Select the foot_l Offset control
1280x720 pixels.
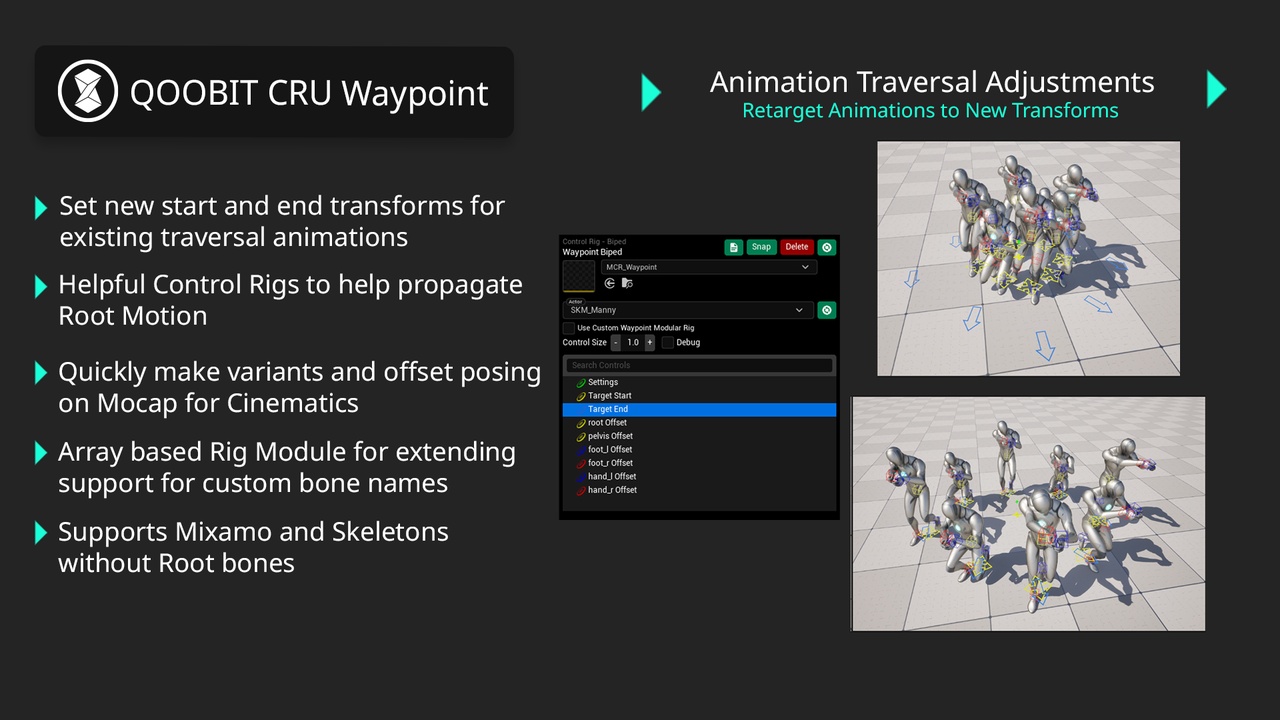tap(699, 450)
